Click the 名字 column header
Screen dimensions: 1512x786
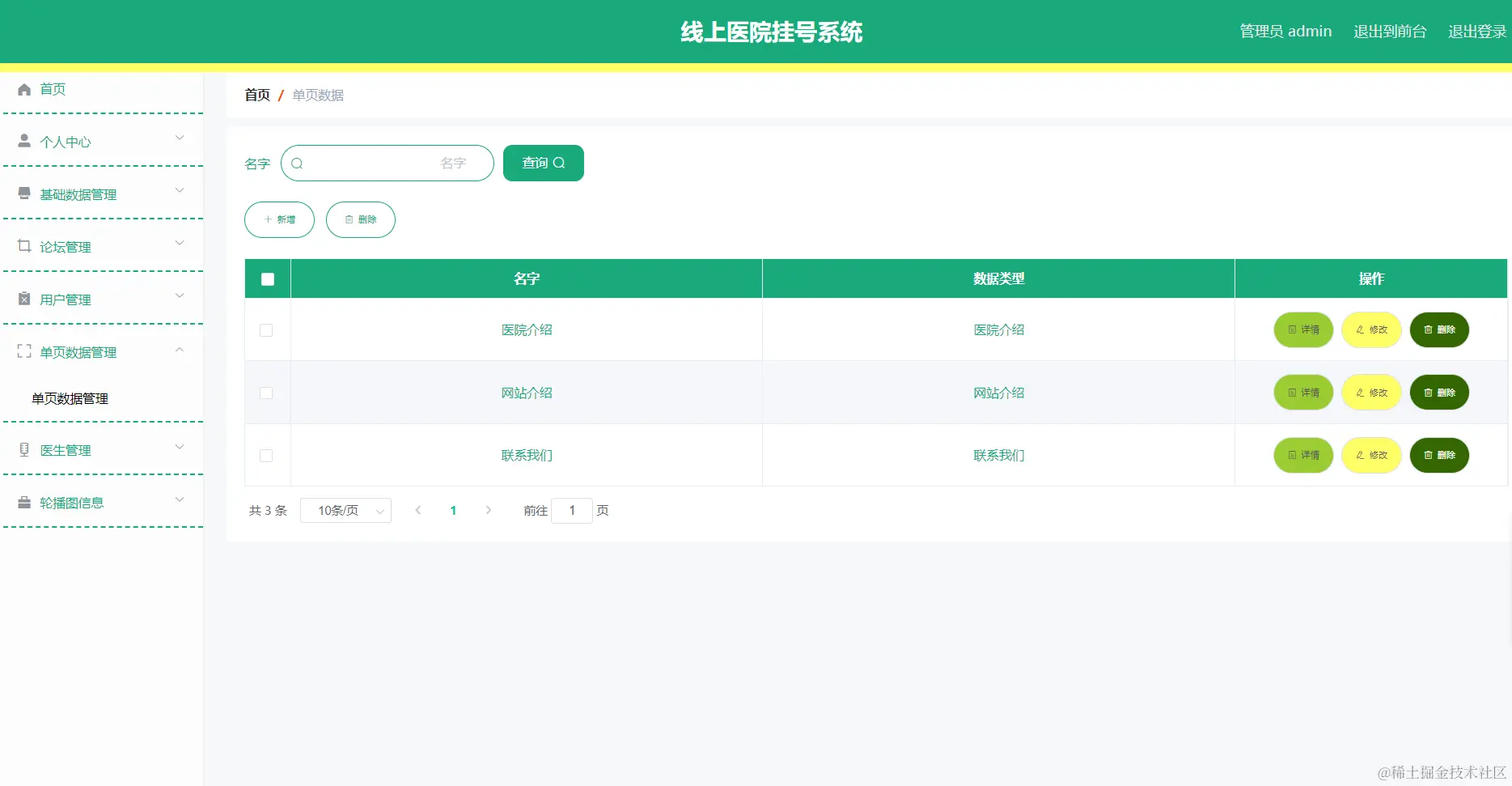tap(527, 278)
